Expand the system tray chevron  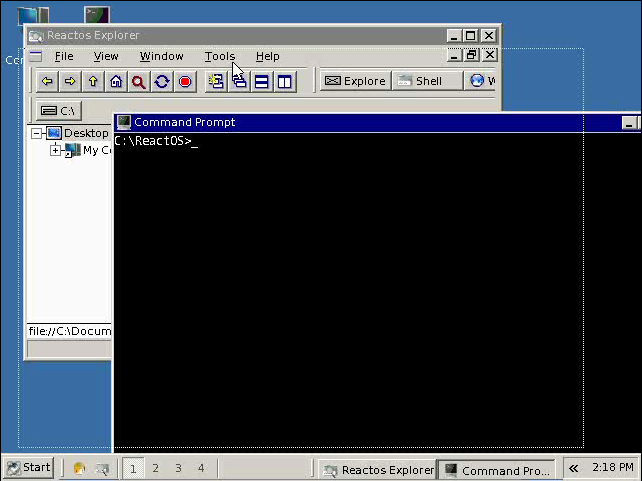click(x=574, y=468)
